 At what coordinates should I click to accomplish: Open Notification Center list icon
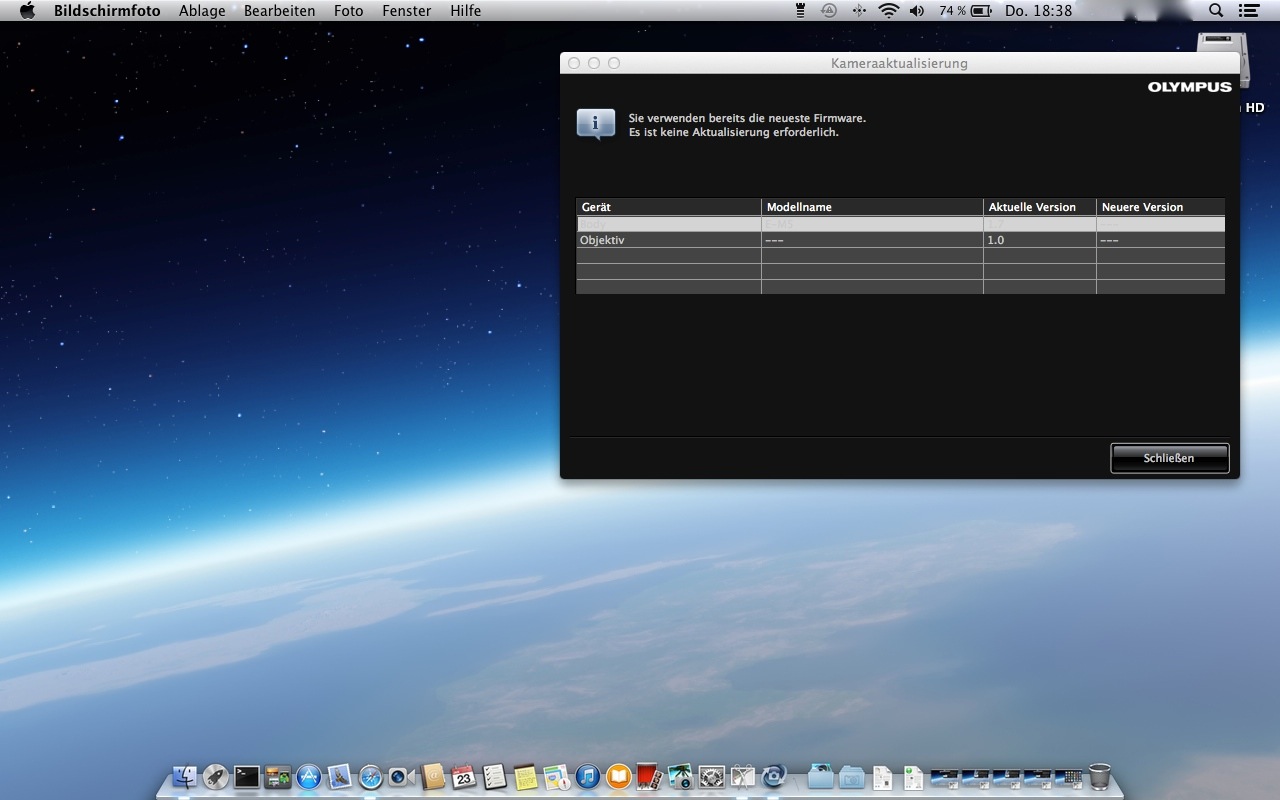click(x=1247, y=11)
